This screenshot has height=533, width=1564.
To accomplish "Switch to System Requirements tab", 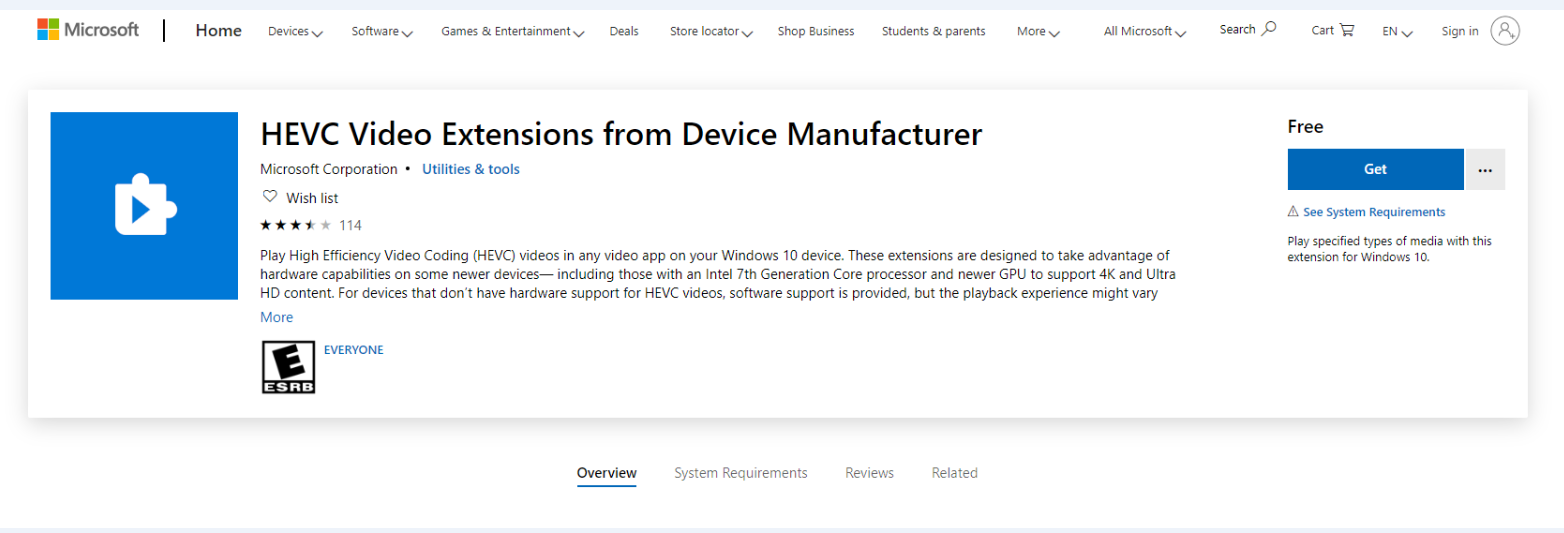I will (741, 473).
